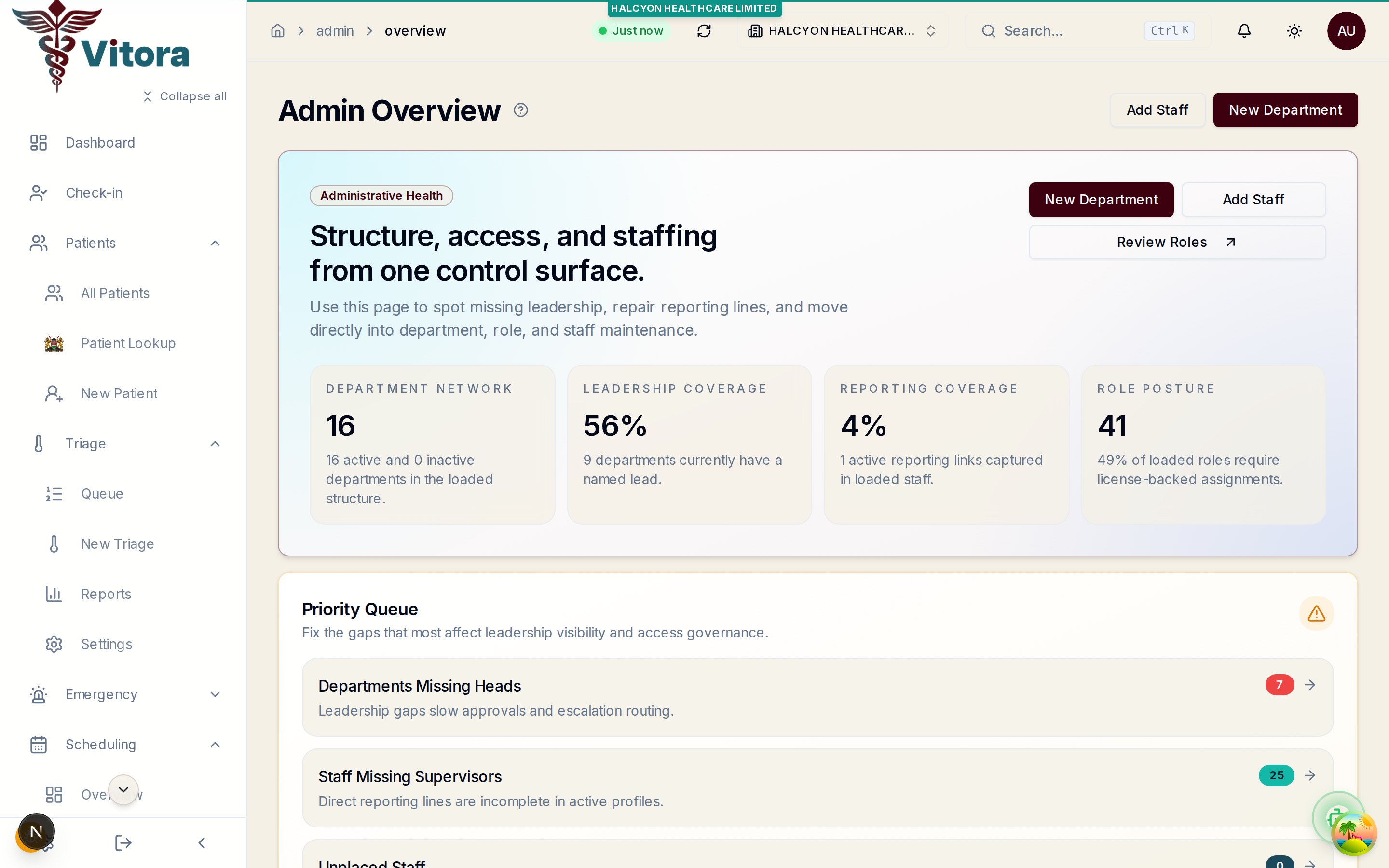The height and width of the screenshot is (868, 1389).
Task: Open the Department Network card
Action: pos(432,444)
